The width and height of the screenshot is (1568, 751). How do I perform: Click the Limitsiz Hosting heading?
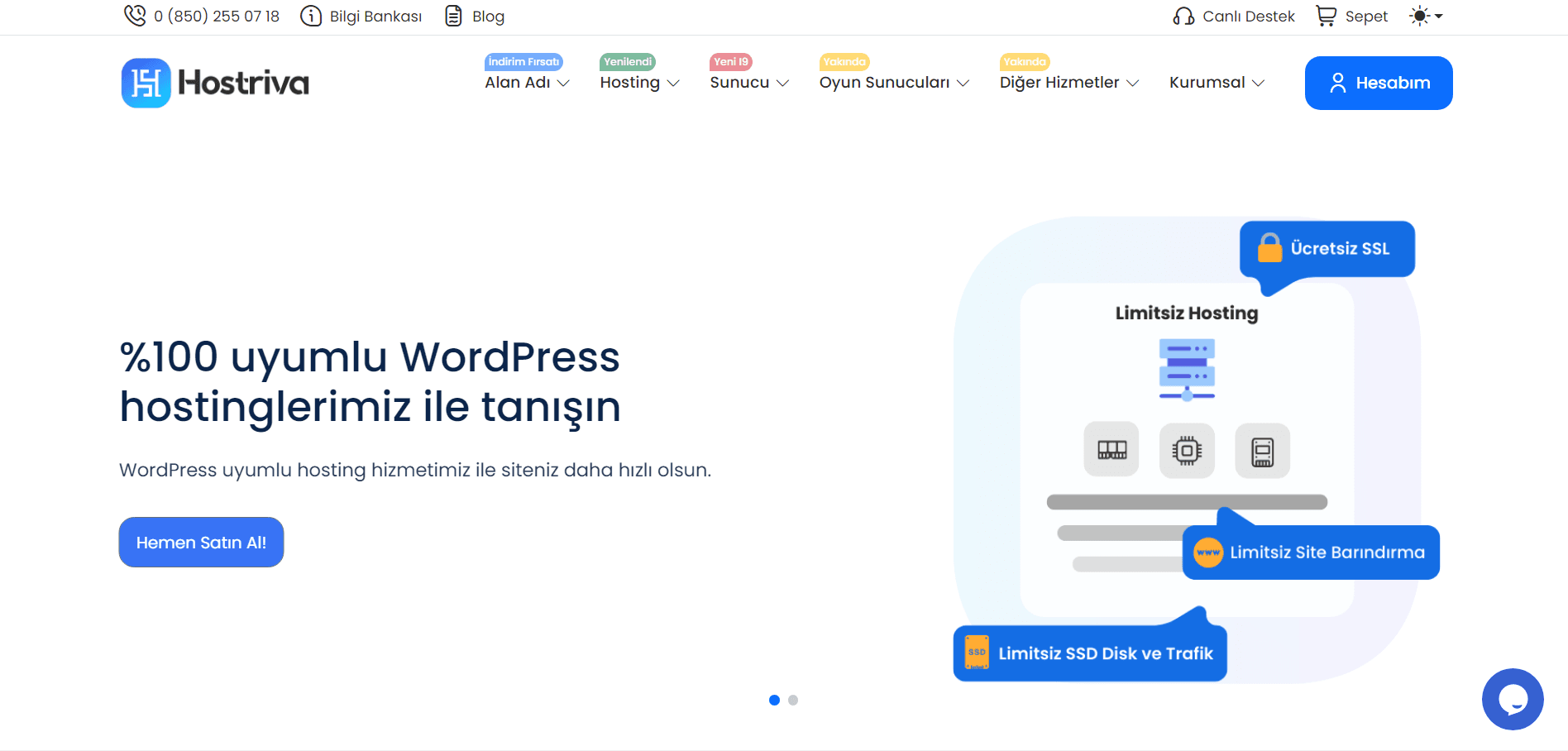(1187, 313)
